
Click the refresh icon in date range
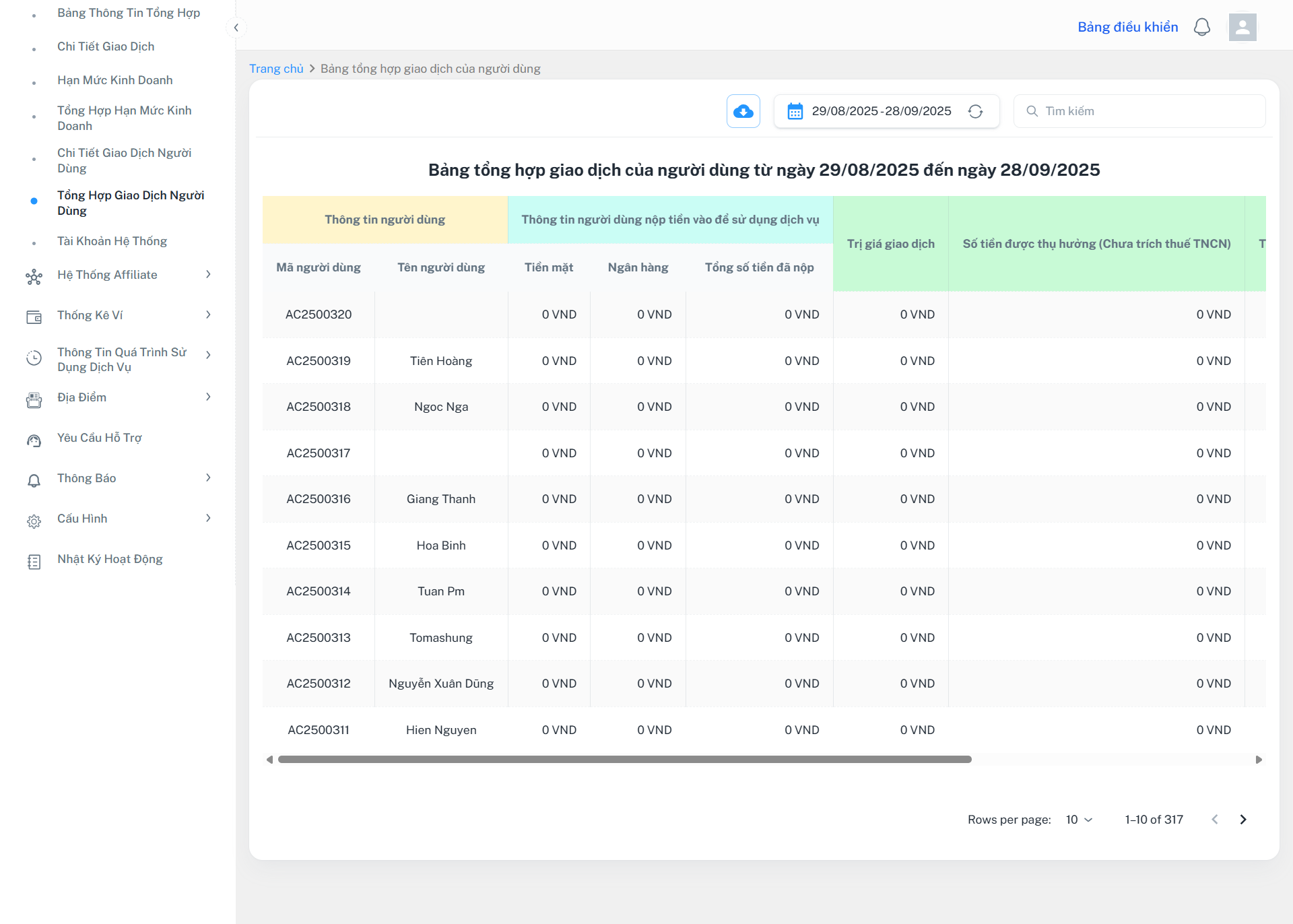[975, 111]
